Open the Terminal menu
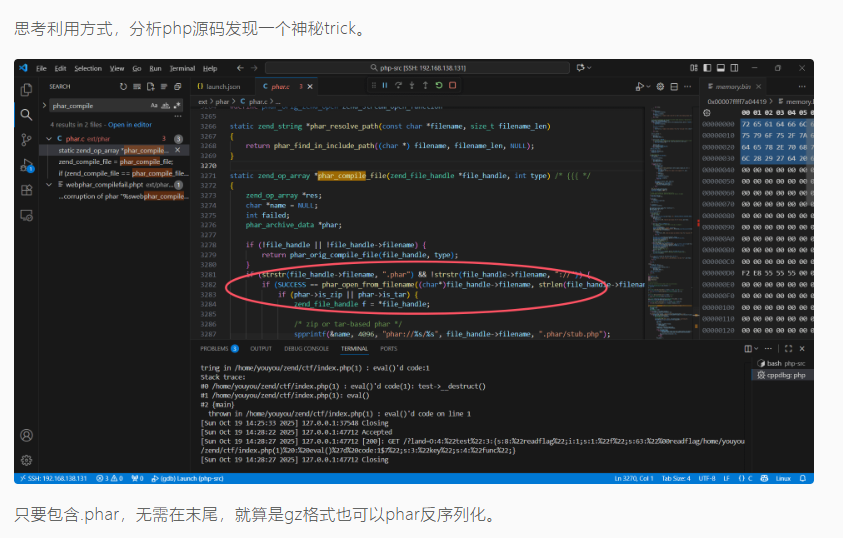The width and height of the screenshot is (843, 538). tap(182, 68)
